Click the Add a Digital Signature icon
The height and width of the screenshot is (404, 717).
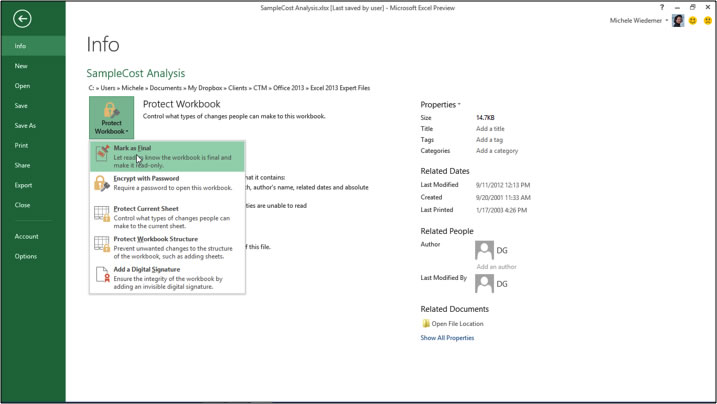(x=102, y=275)
